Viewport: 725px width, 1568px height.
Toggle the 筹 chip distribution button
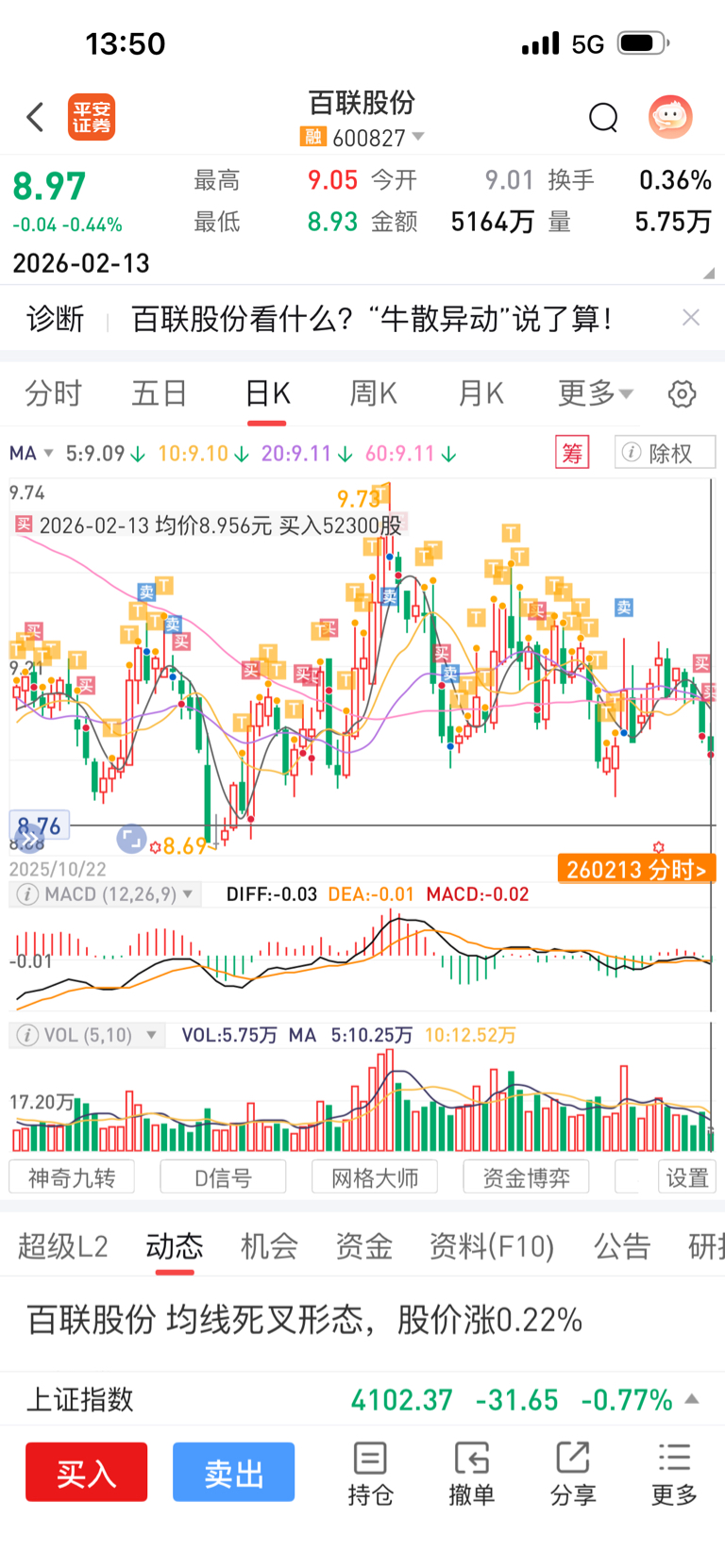pos(572,453)
